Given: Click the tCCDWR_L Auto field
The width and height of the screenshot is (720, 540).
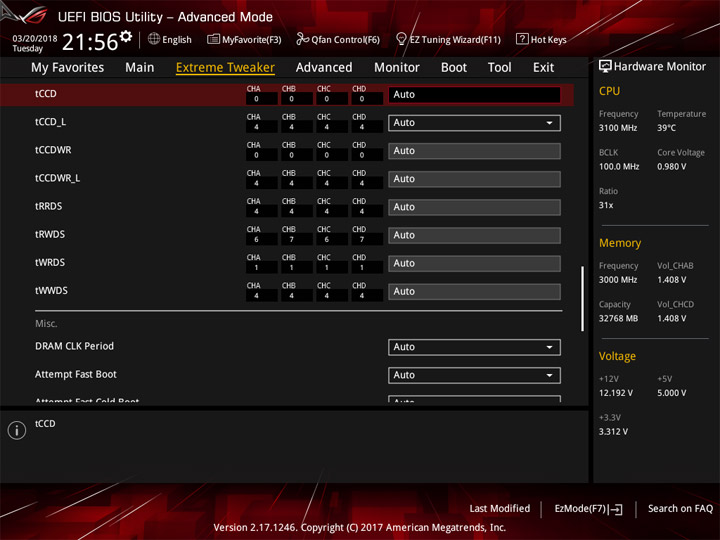Looking at the screenshot, I should pyautogui.click(x=474, y=179).
